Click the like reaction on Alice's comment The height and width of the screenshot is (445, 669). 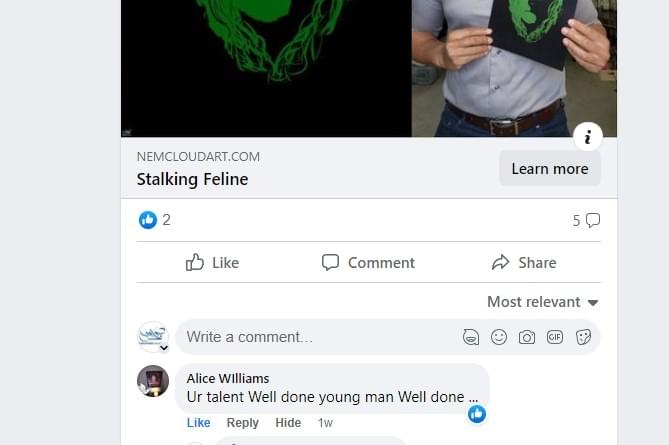click(x=477, y=413)
